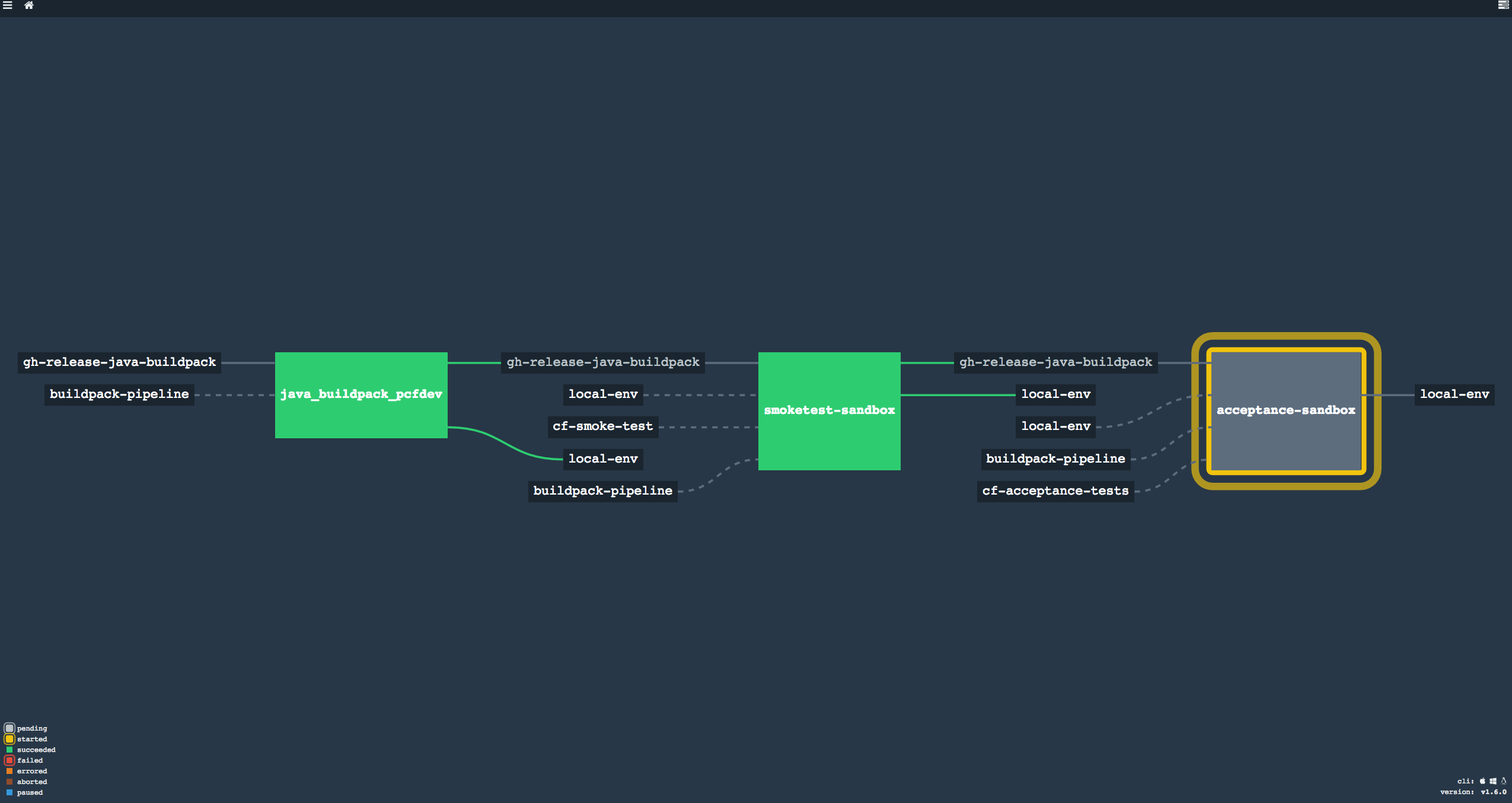
Task: Select the cf-smoke-test resource
Action: [x=602, y=426]
